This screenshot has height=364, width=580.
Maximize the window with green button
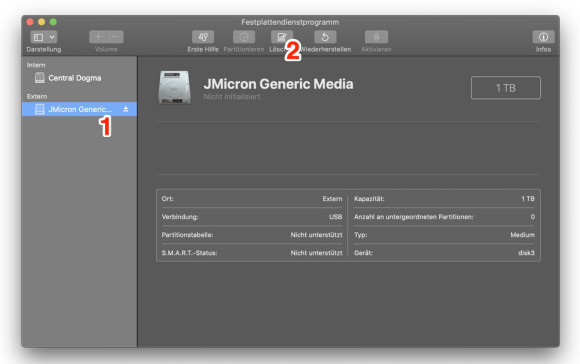[53, 22]
